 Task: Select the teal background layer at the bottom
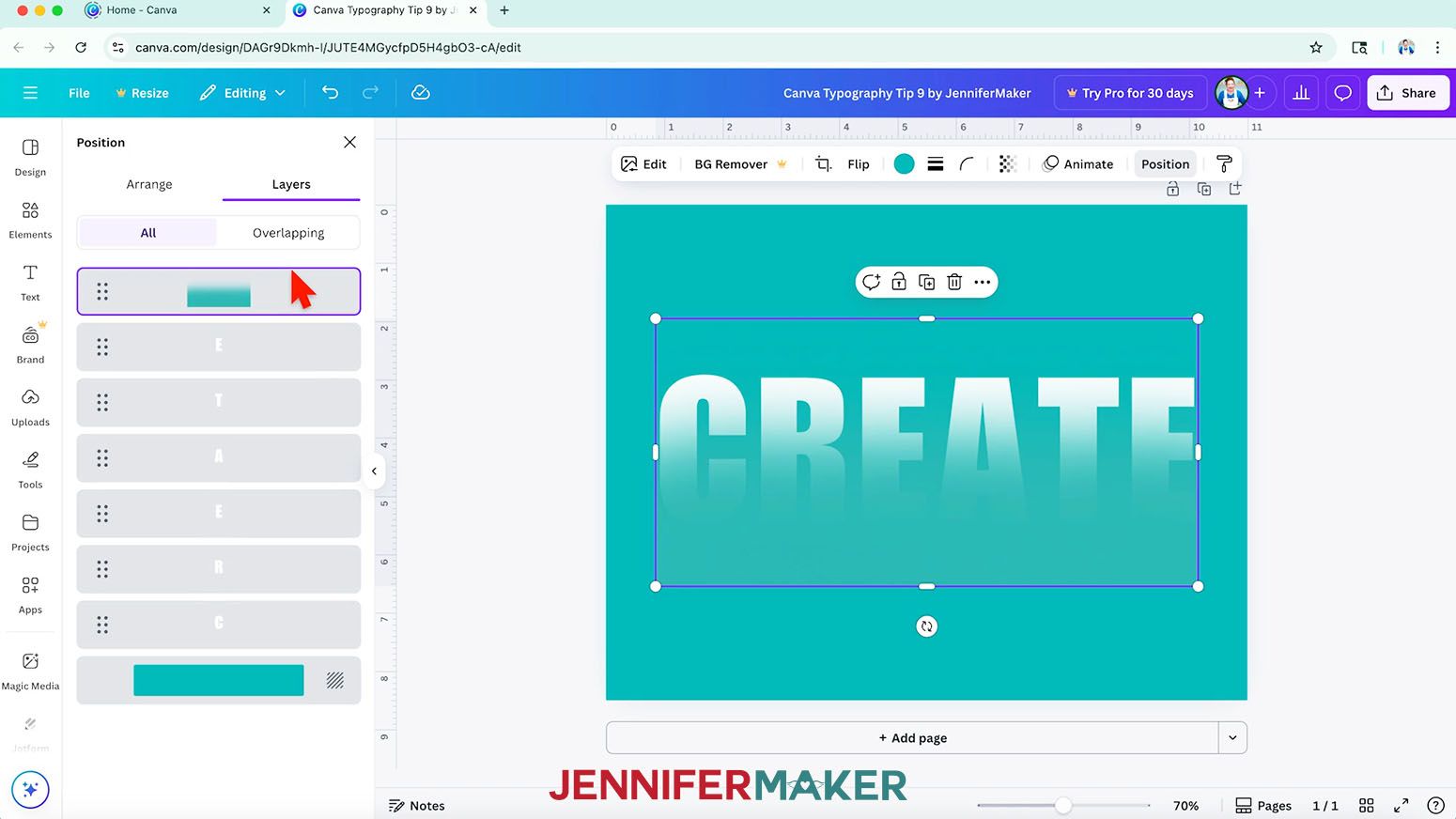[219, 680]
